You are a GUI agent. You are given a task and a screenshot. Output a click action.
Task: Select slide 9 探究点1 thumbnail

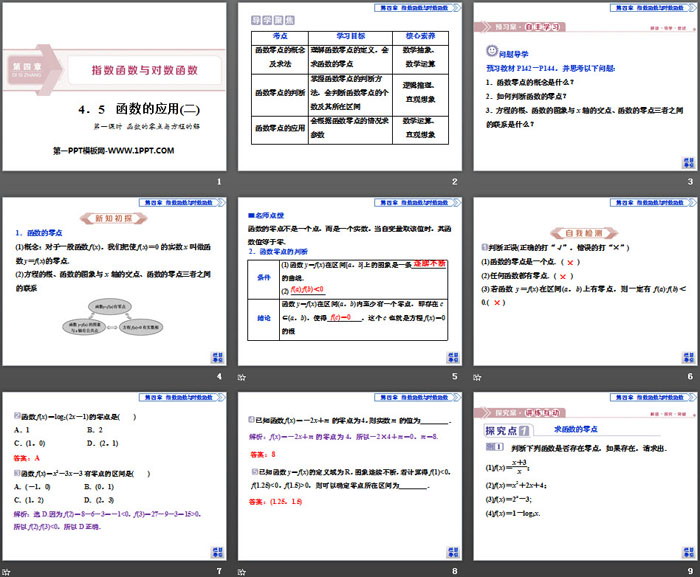tap(585, 477)
